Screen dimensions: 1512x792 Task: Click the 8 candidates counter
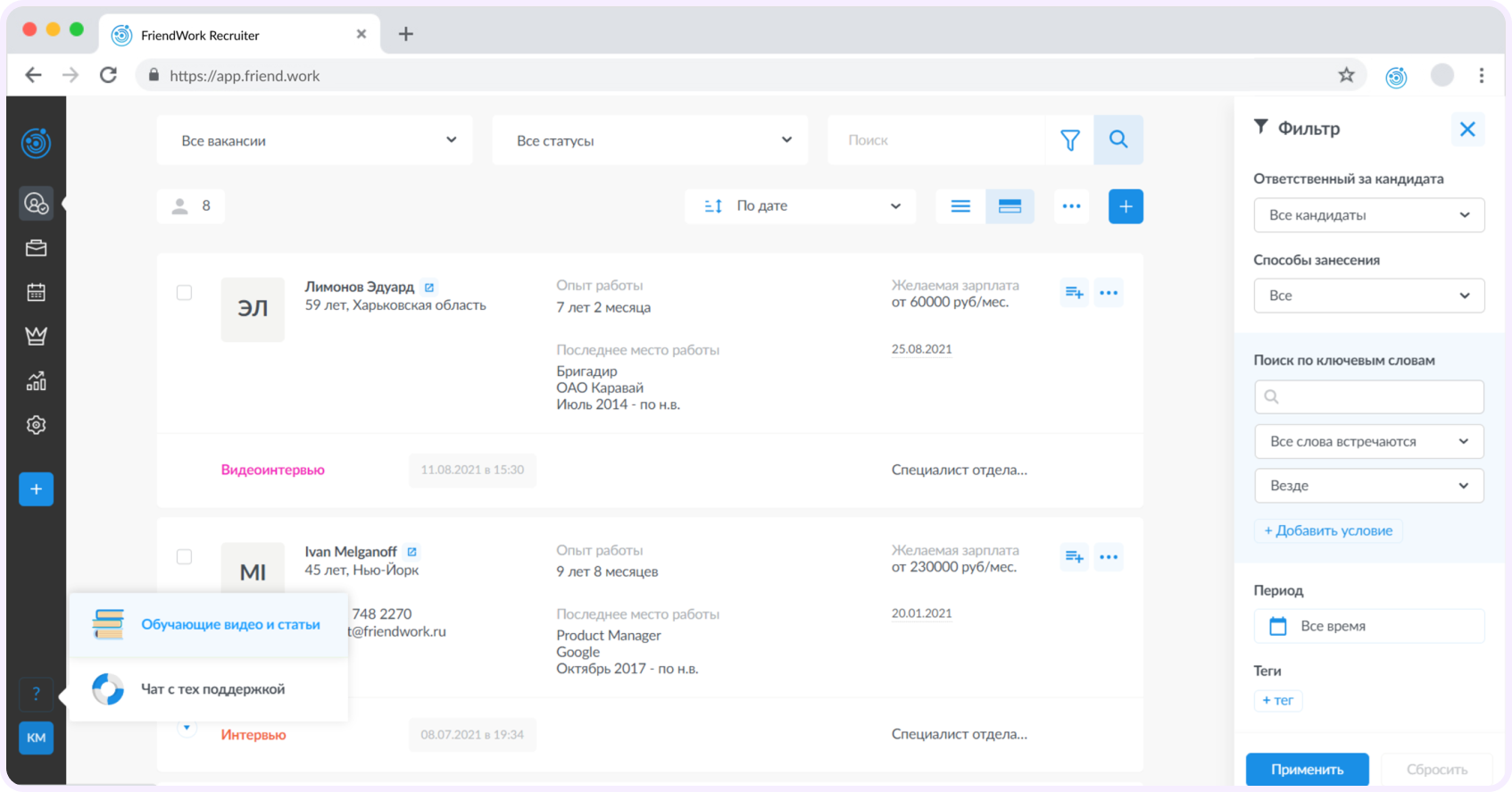(x=191, y=206)
